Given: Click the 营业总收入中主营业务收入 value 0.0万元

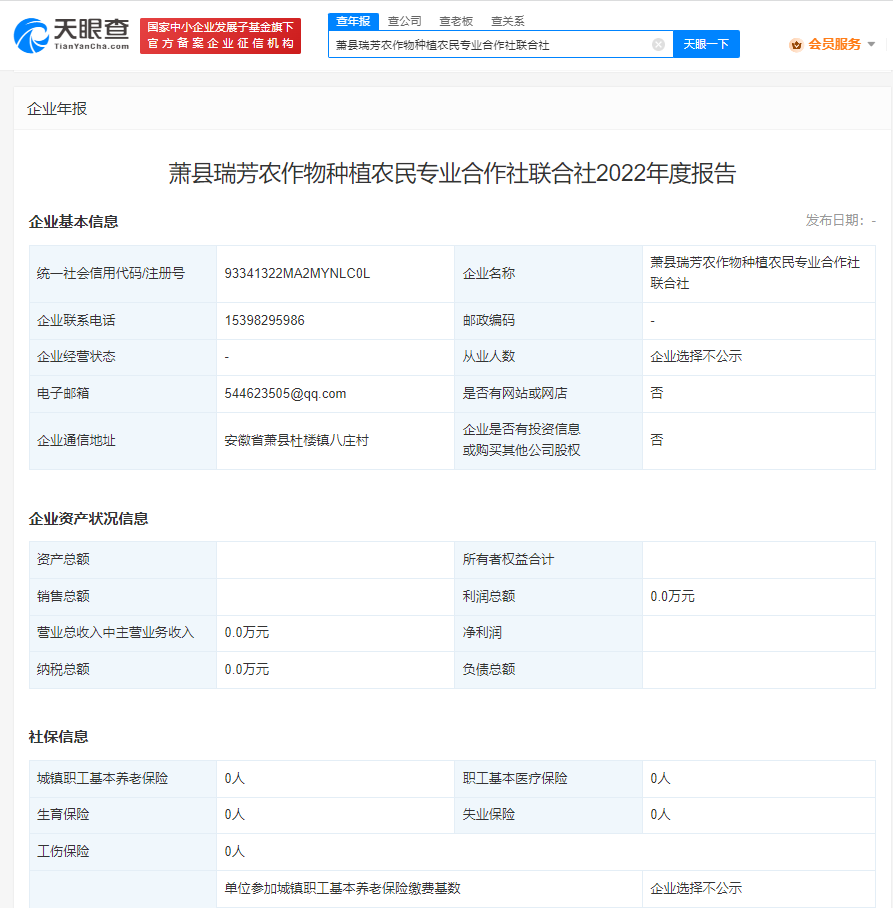Looking at the screenshot, I should point(247,632).
